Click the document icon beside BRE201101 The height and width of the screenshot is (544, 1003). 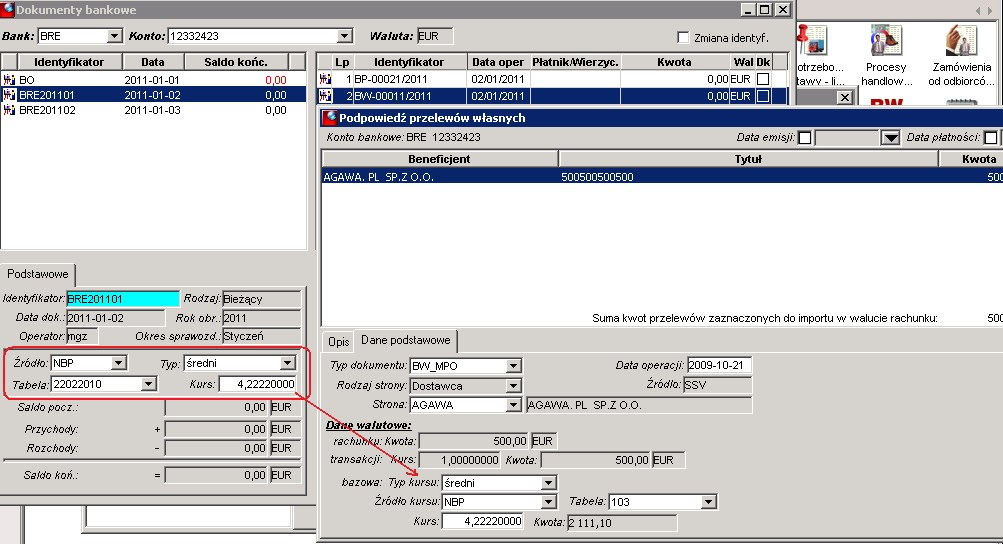9,95
